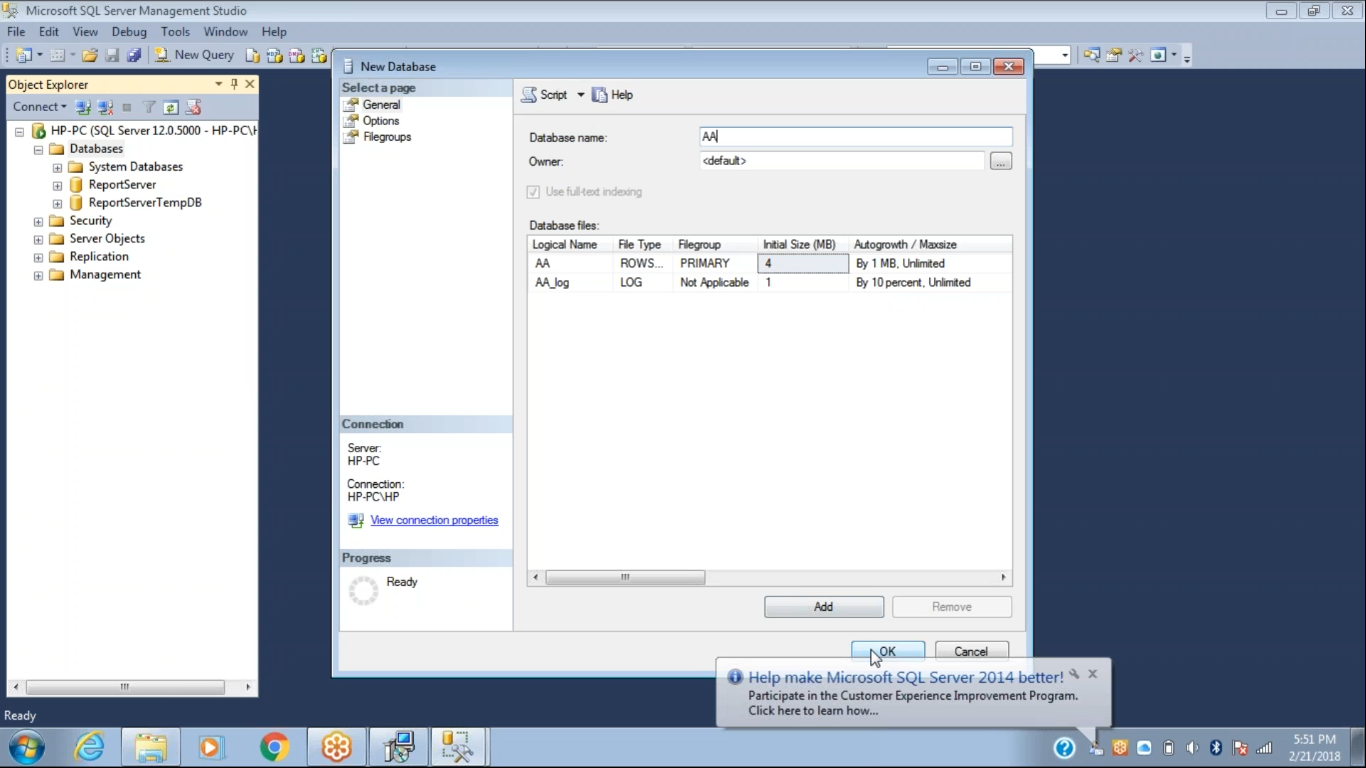Expand the ReportServer database node
This screenshot has width=1366, height=768.
coord(57,185)
